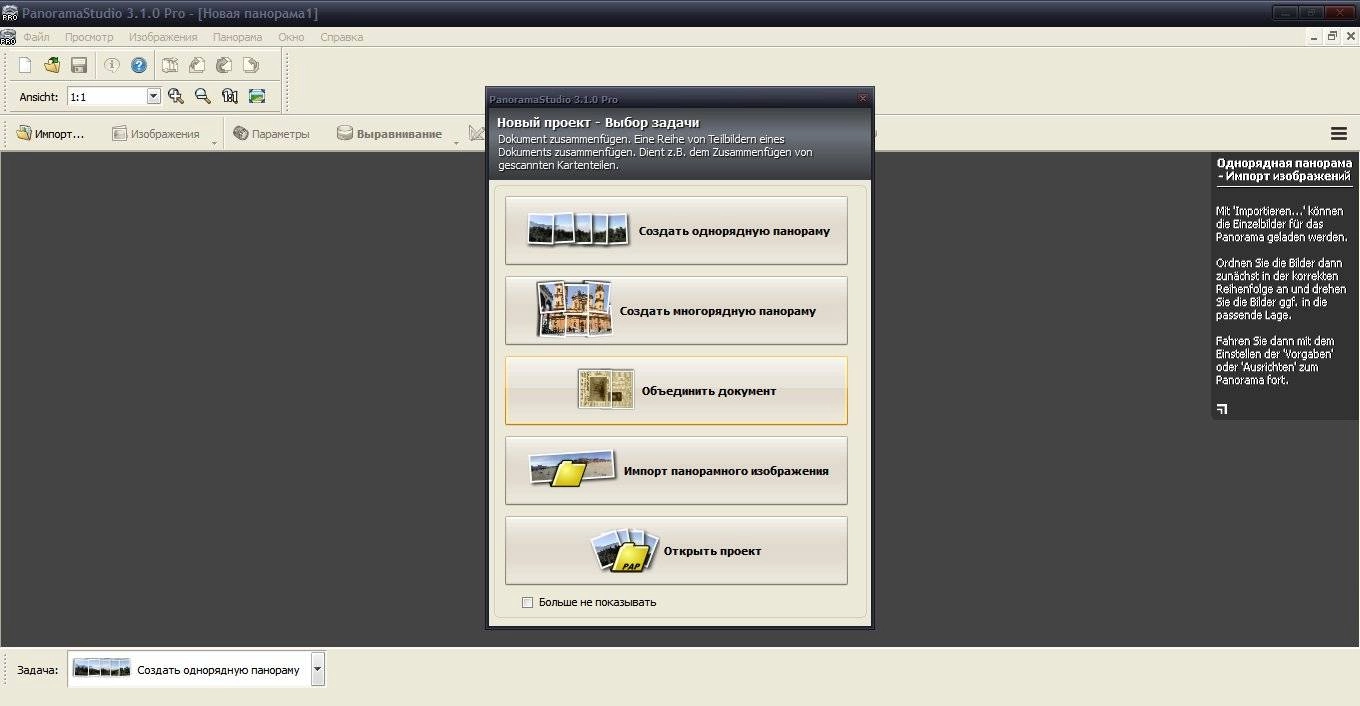Image resolution: width=1360 pixels, height=706 pixels.
Task: Click the Открыть проект button
Action: [x=676, y=550]
